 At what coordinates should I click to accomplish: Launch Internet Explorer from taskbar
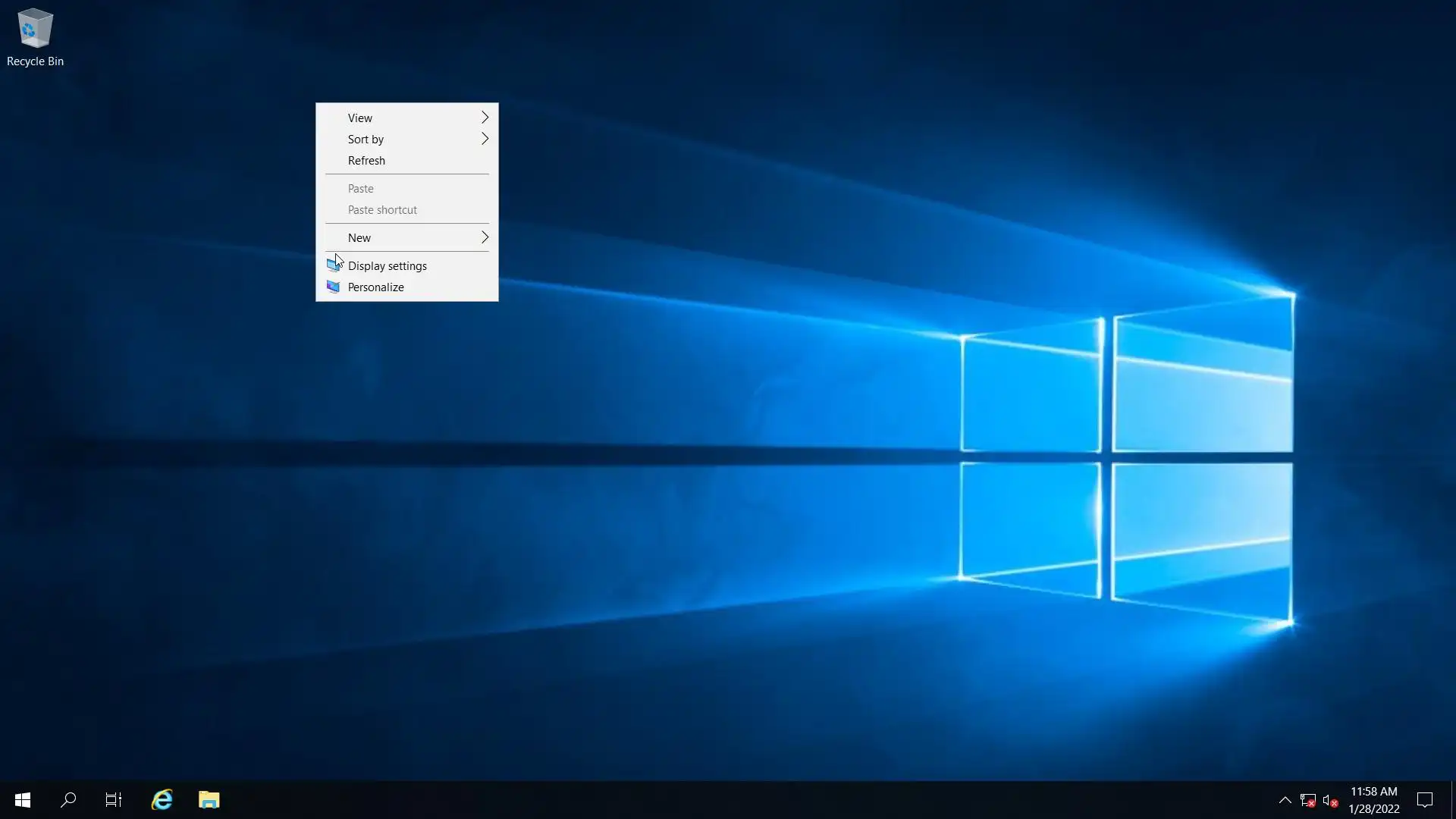tap(162, 800)
